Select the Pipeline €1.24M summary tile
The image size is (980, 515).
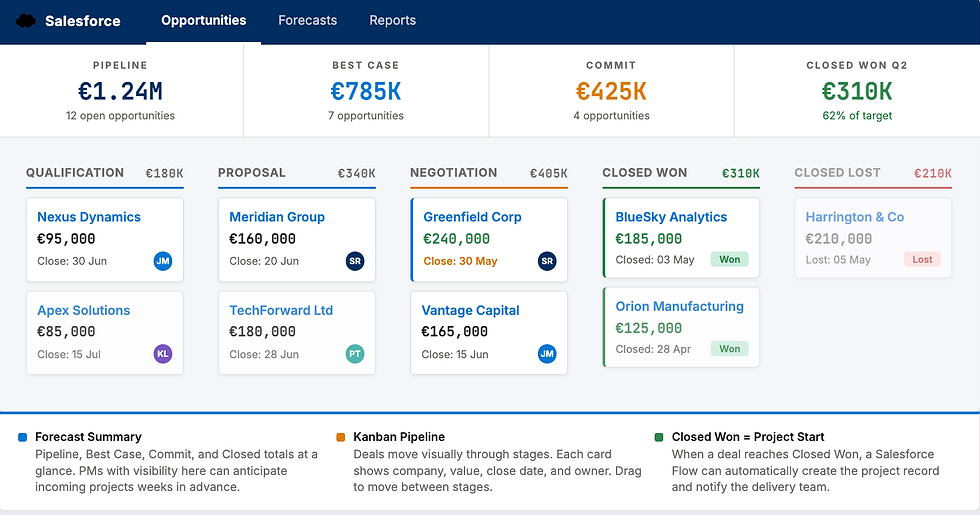pos(121,91)
